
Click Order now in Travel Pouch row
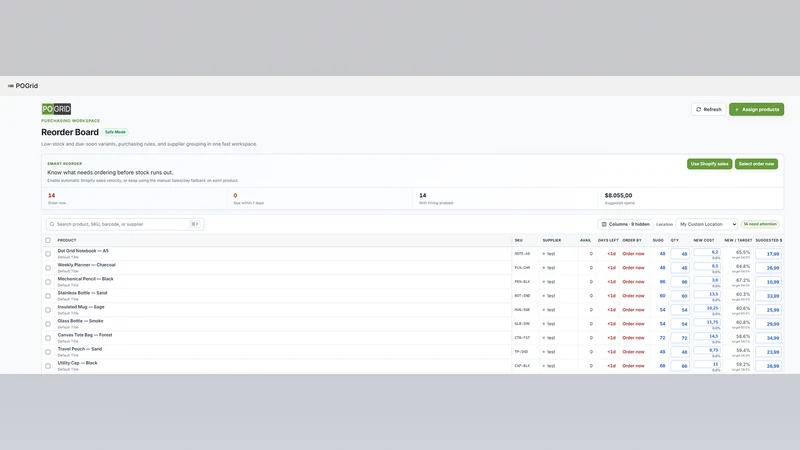[633, 352]
